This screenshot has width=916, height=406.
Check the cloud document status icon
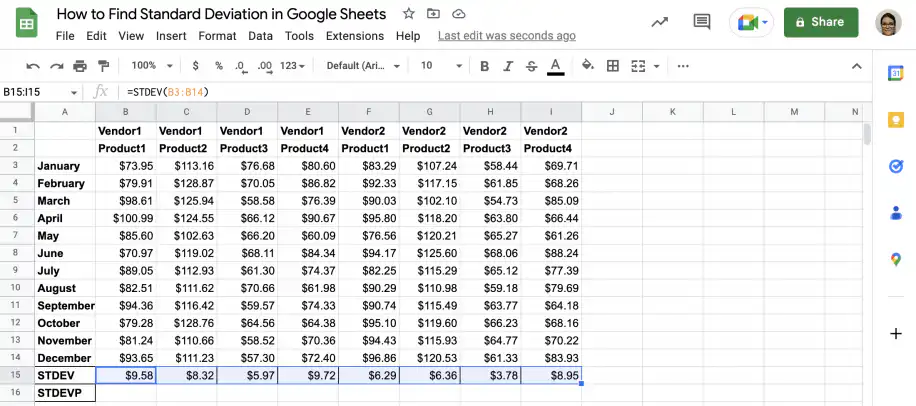pyautogui.click(x=459, y=13)
